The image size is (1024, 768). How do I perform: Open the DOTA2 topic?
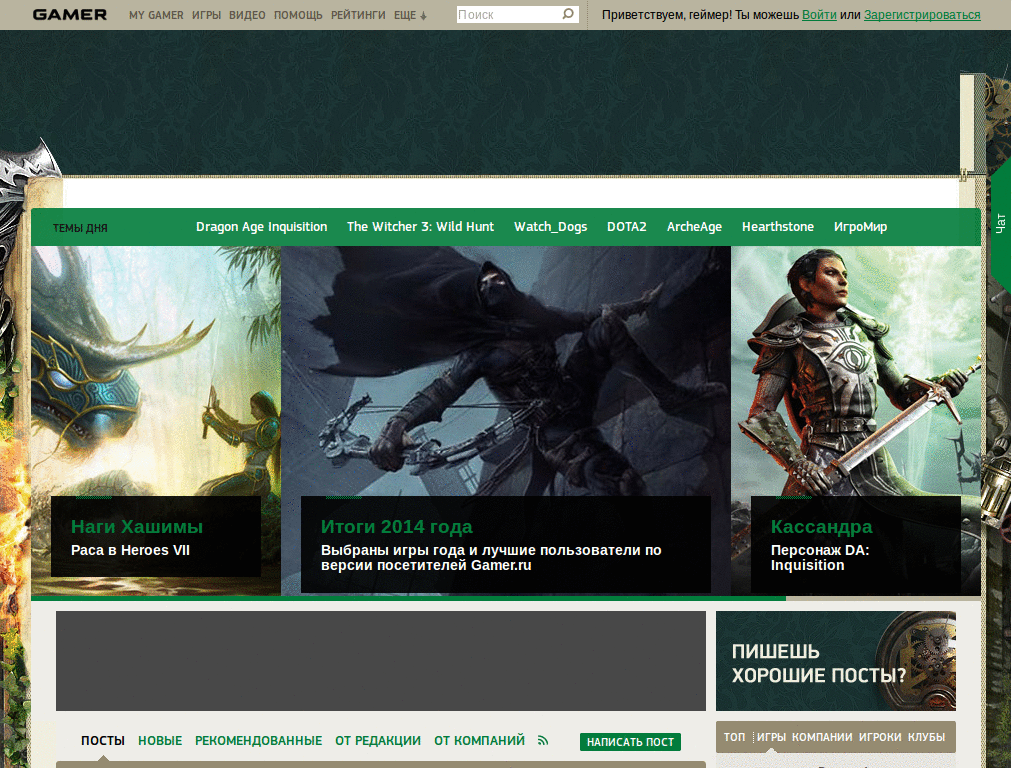coord(626,227)
